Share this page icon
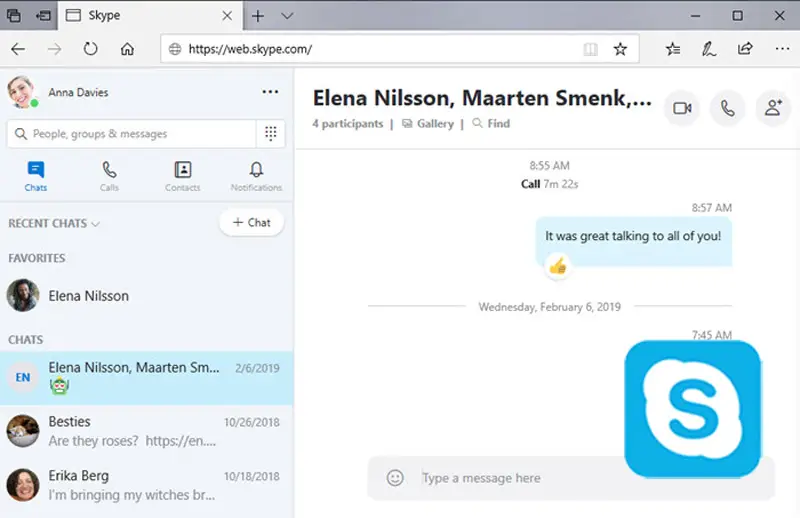Viewport: 800px width, 518px height. pyautogui.click(x=745, y=49)
